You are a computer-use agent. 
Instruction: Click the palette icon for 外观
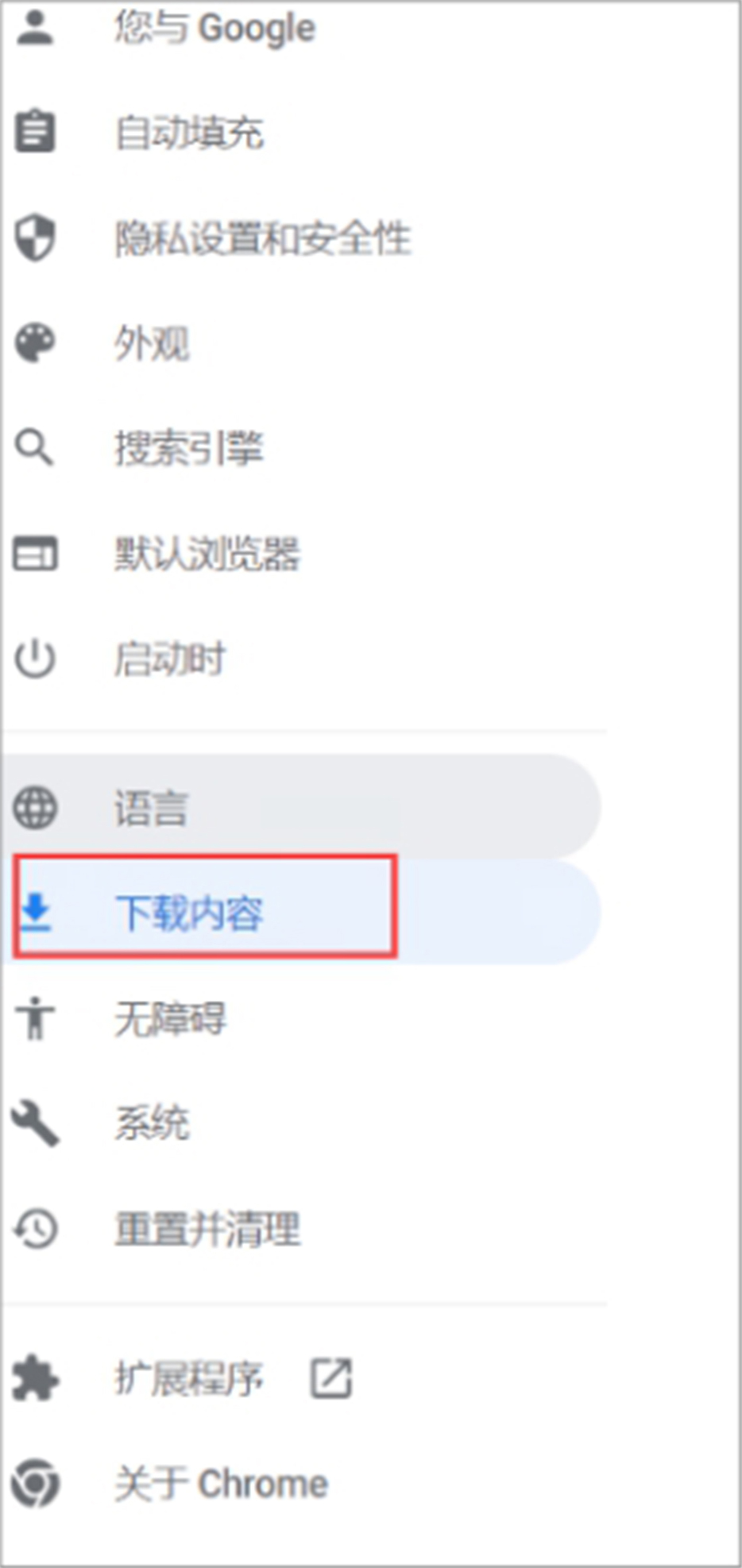(x=35, y=343)
